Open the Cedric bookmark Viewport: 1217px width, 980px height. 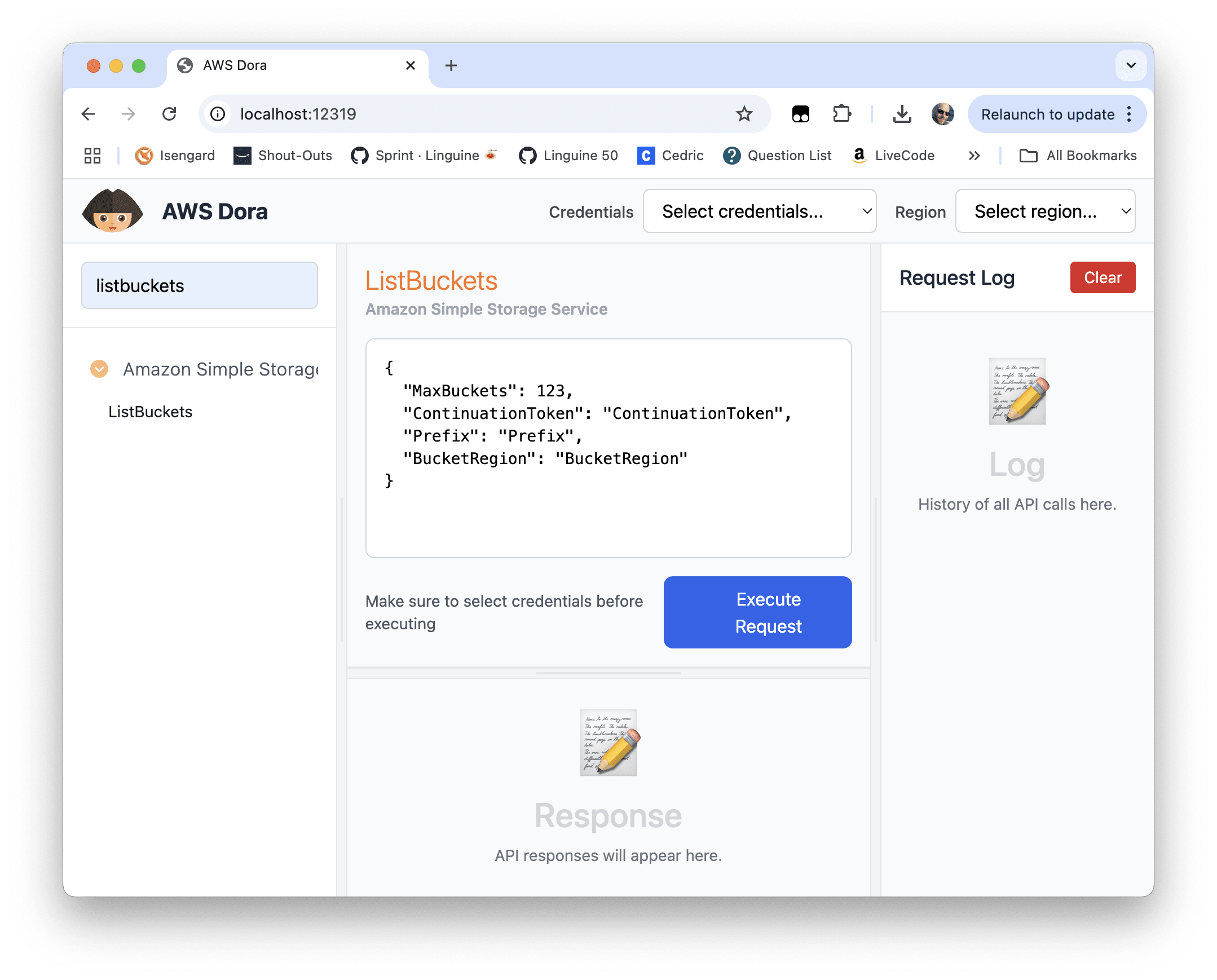click(x=671, y=156)
